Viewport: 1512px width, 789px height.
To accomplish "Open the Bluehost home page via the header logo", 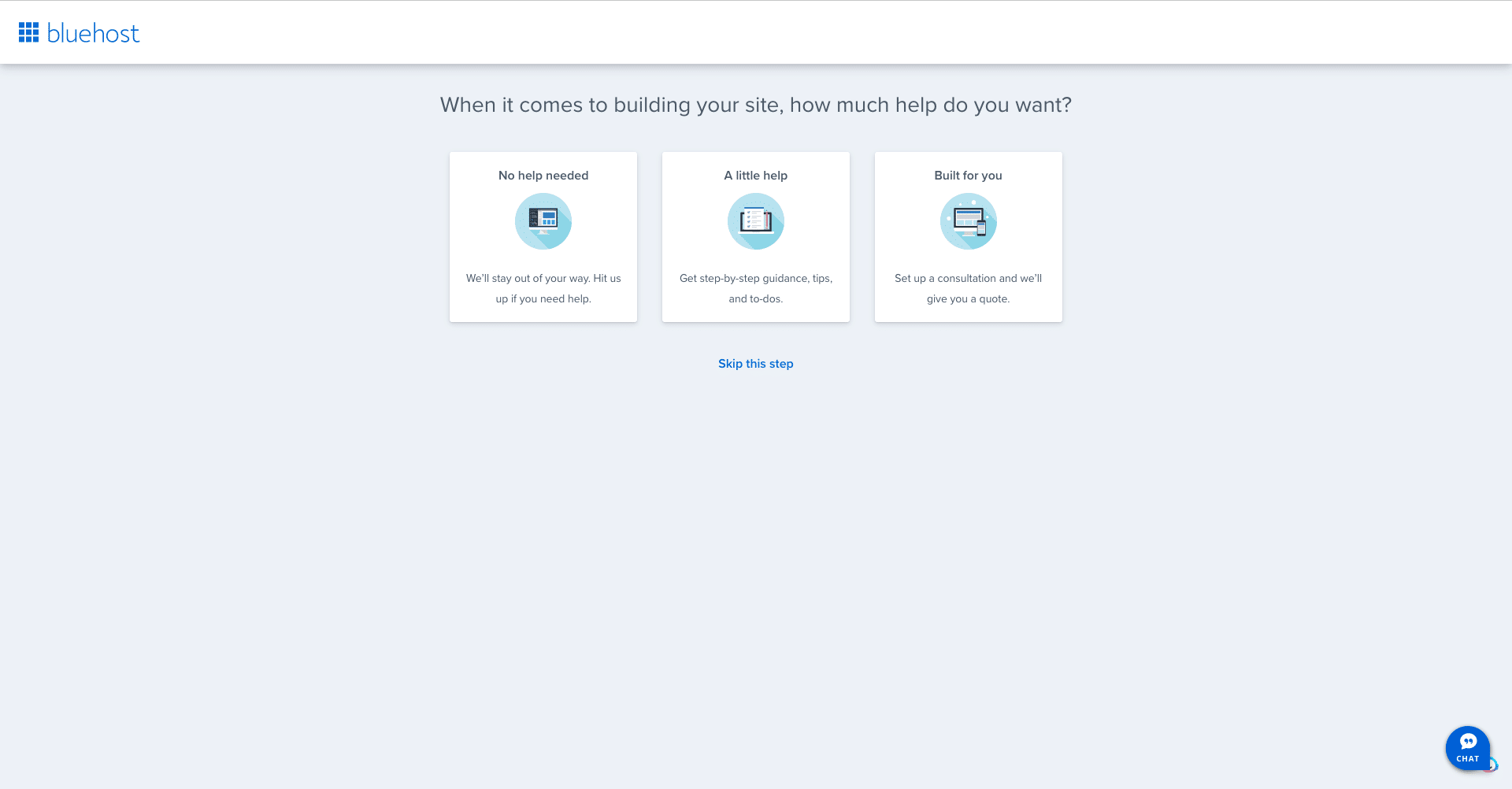I will click(x=79, y=31).
